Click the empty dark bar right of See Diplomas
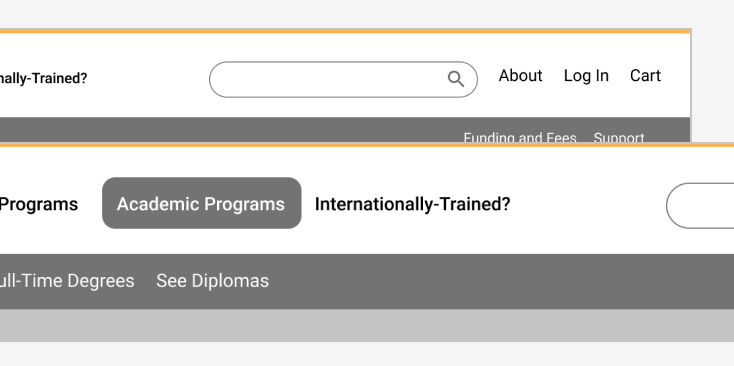This screenshot has width=734, height=366. tap(501, 281)
